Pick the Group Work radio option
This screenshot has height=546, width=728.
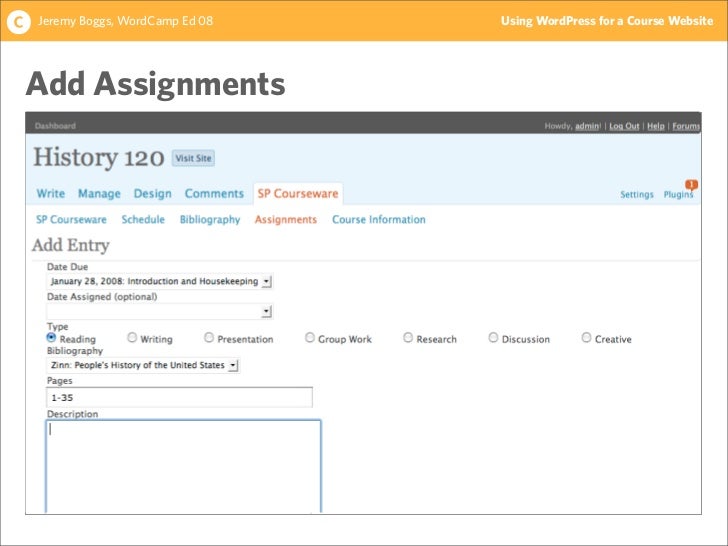tap(310, 338)
